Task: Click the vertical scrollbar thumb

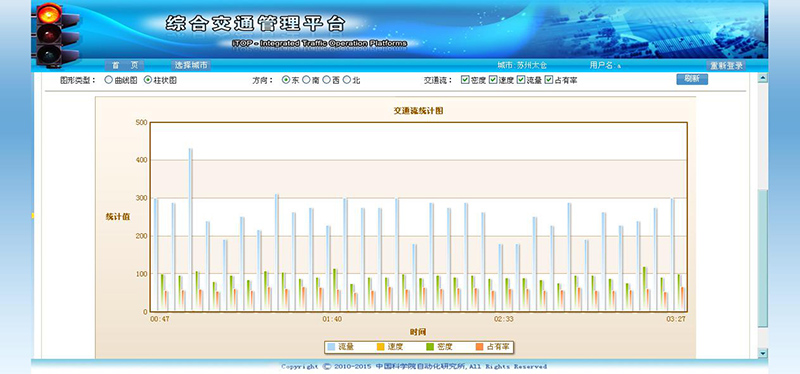Action: point(763,259)
